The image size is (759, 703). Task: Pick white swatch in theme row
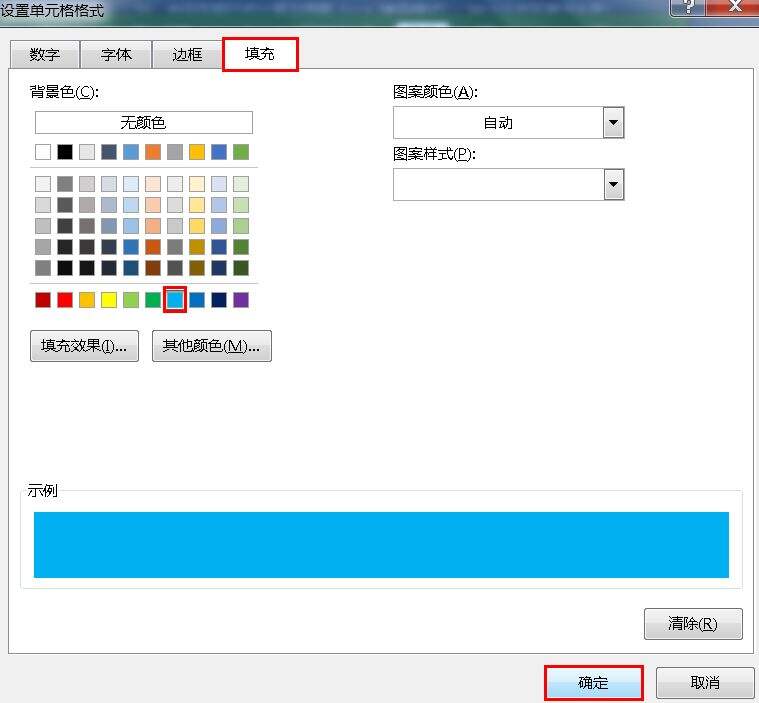tap(43, 152)
